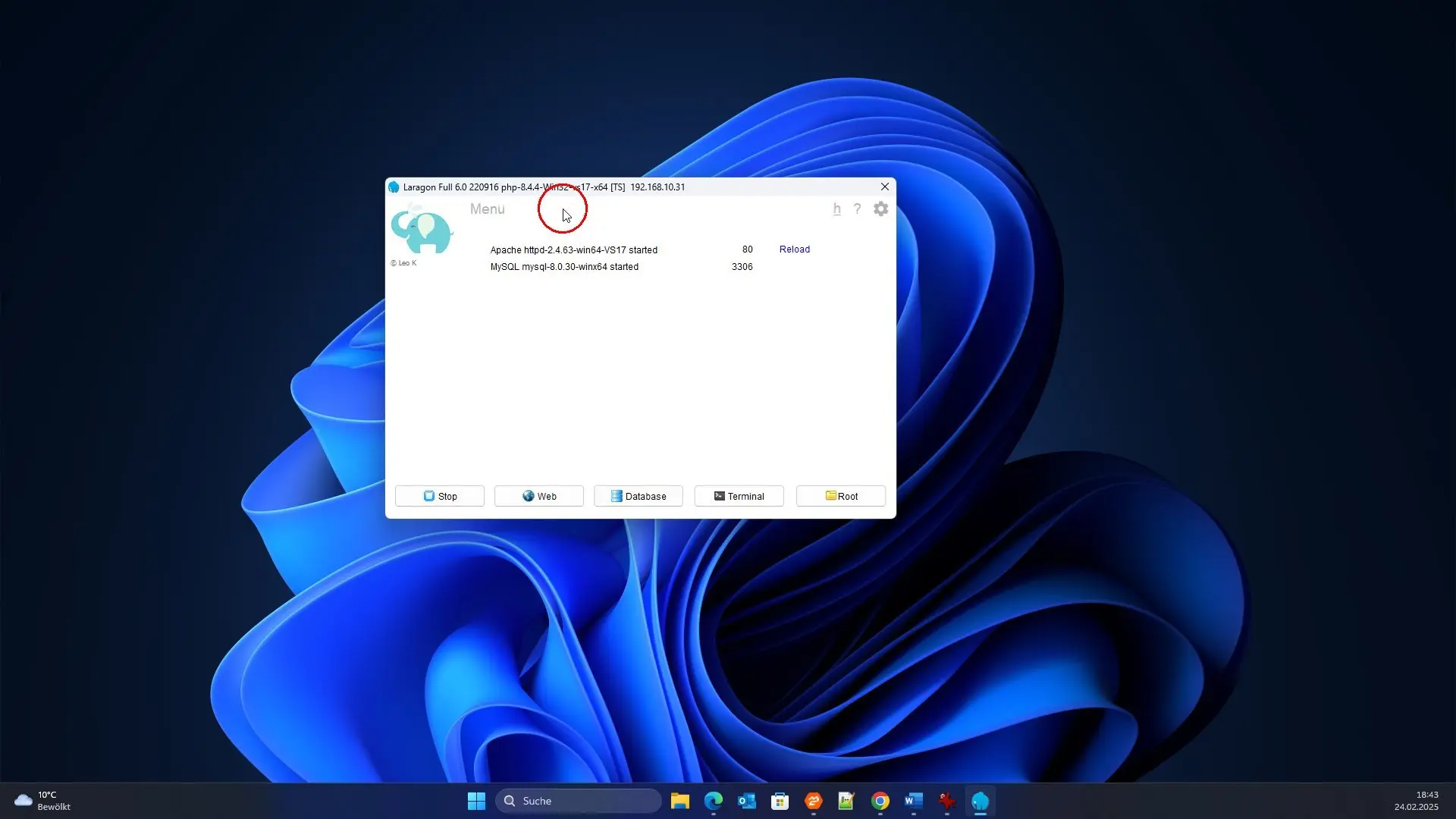Open the Root folder button
This screenshot has height=819, width=1456.
(x=841, y=496)
